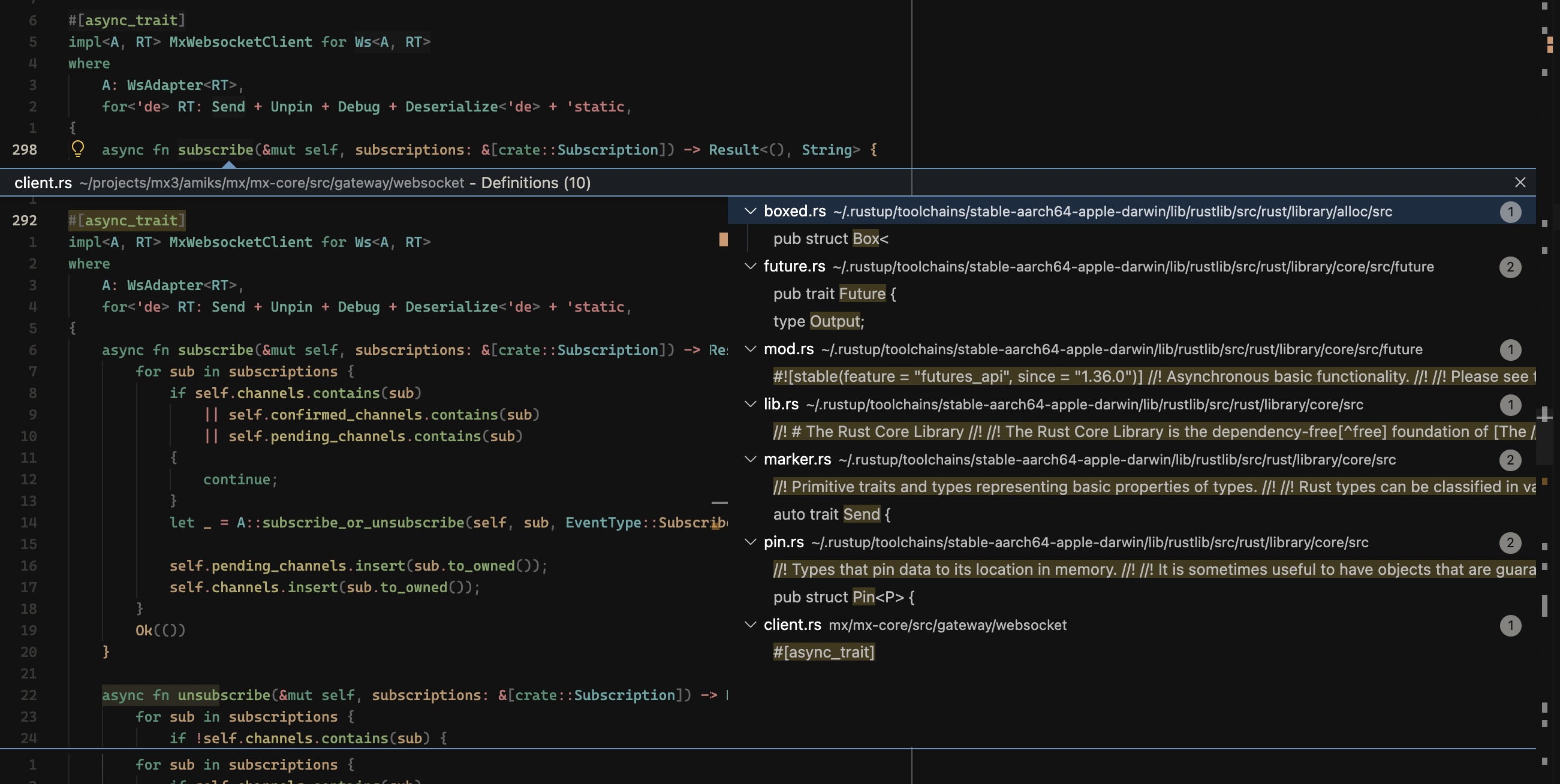The height and width of the screenshot is (784, 1560).
Task: Collapse the pin.rs results chevron
Action: [751, 542]
